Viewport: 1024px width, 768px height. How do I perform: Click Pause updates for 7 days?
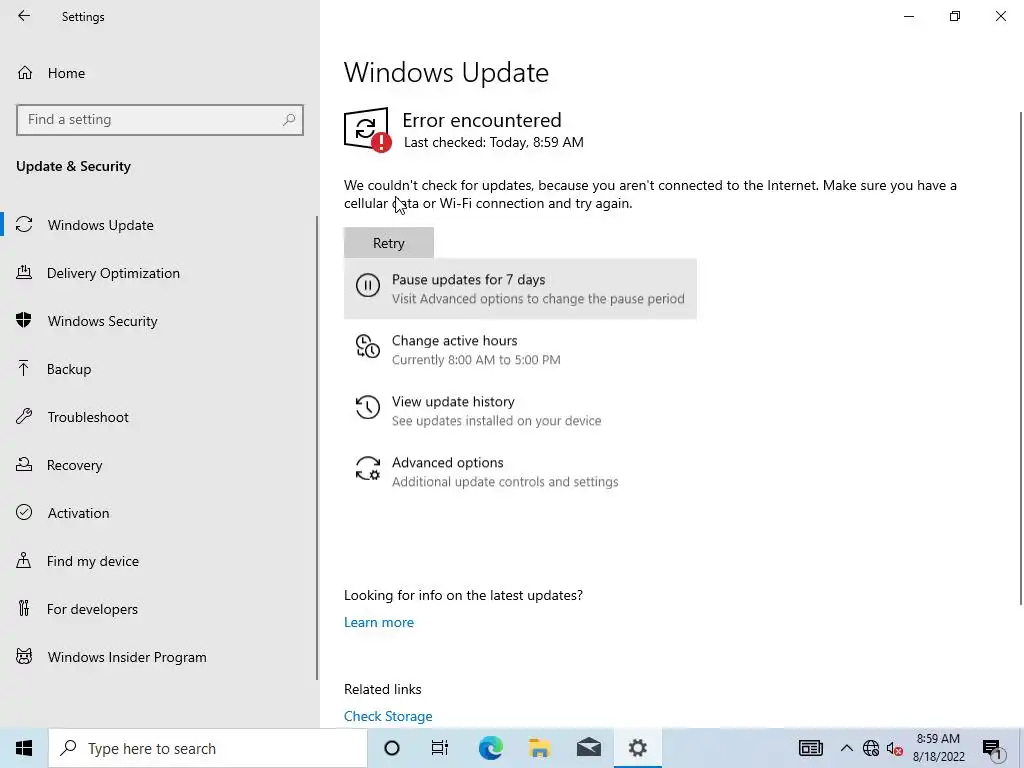point(520,289)
